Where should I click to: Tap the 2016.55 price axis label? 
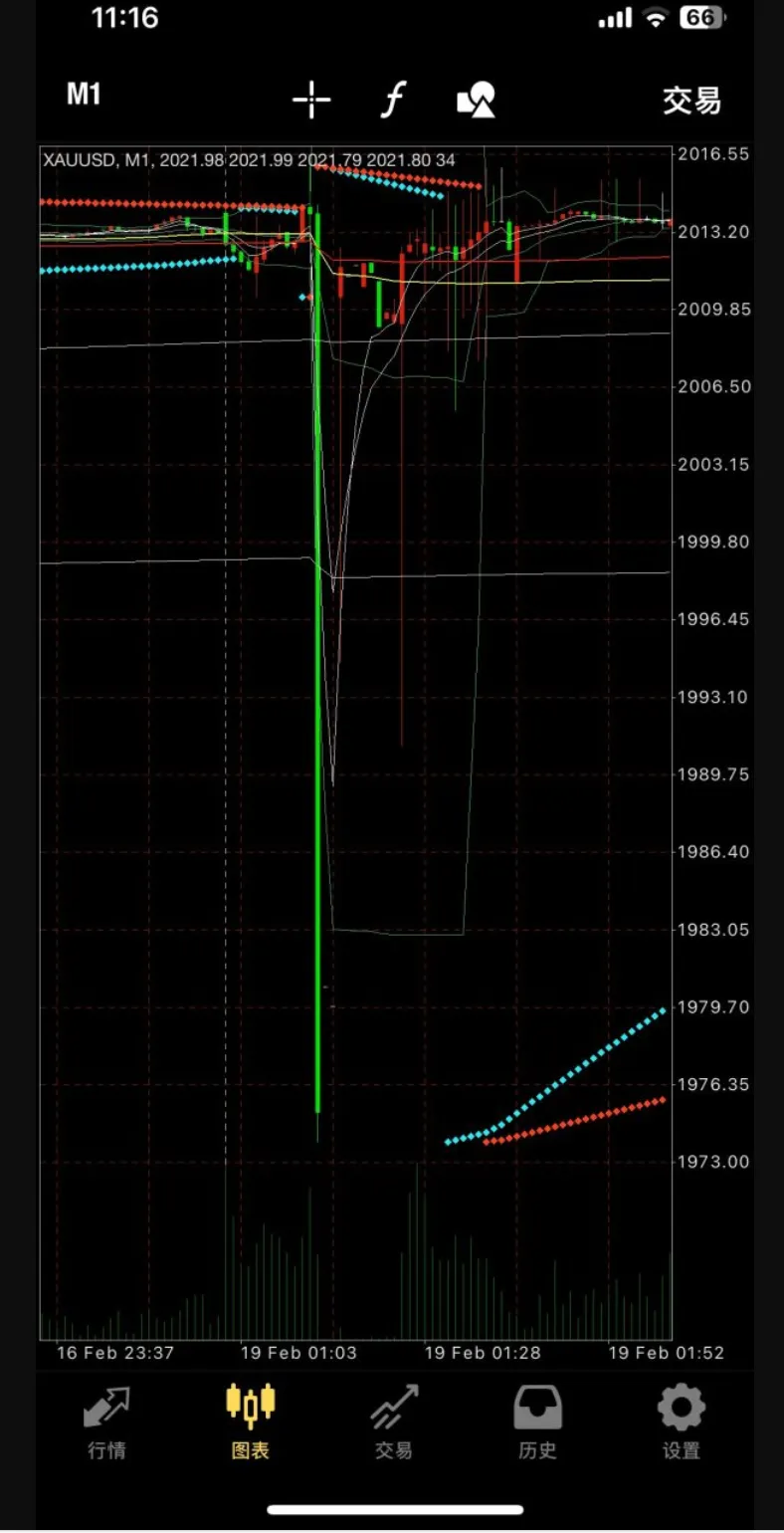713,154
